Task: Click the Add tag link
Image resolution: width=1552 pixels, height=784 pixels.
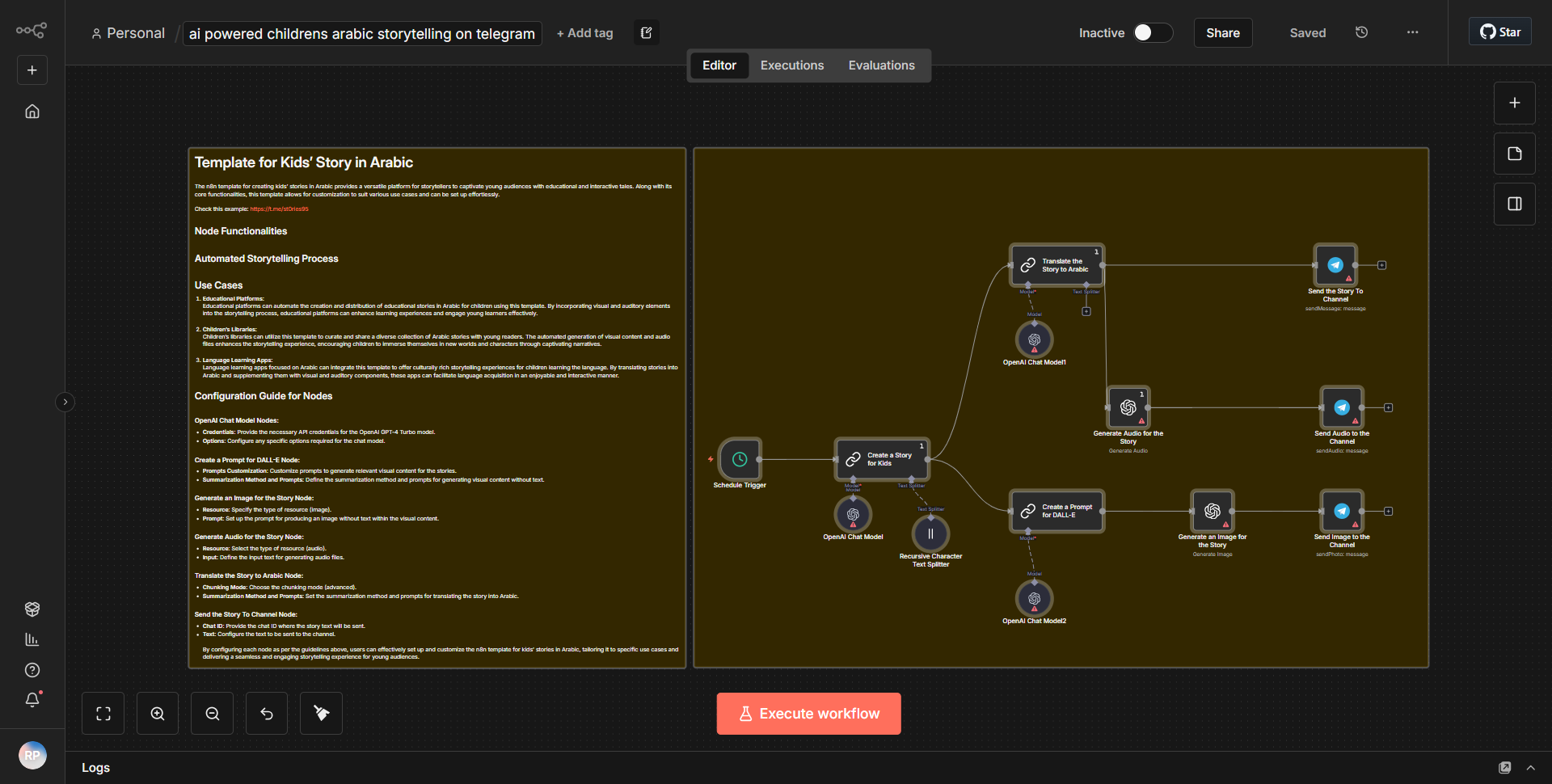Action: pos(585,33)
